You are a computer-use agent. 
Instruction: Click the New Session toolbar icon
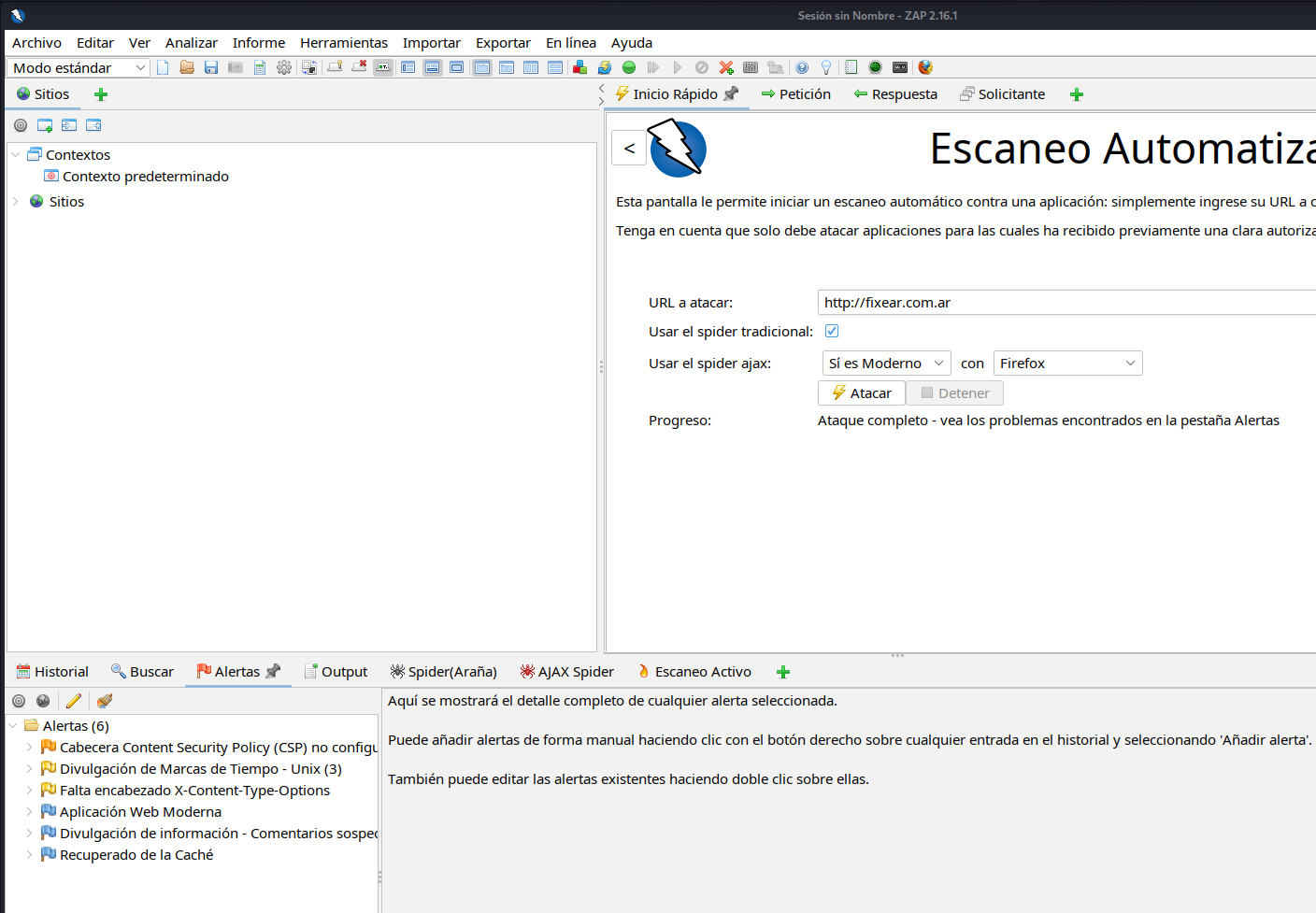(x=163, y=67)
